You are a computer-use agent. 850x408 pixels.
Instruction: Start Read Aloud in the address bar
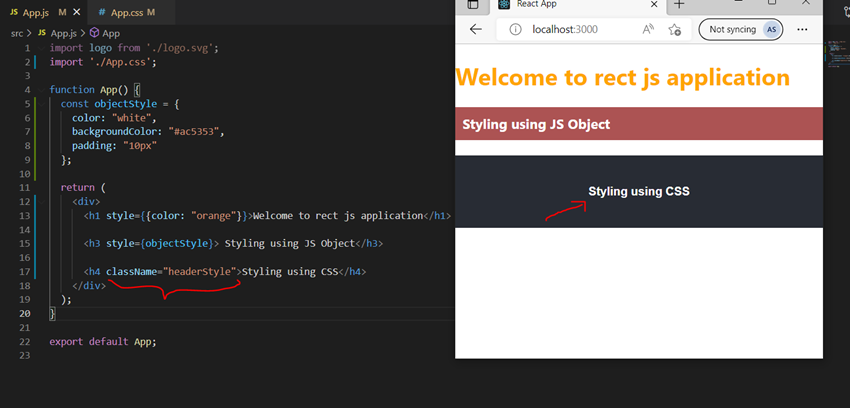648,29
